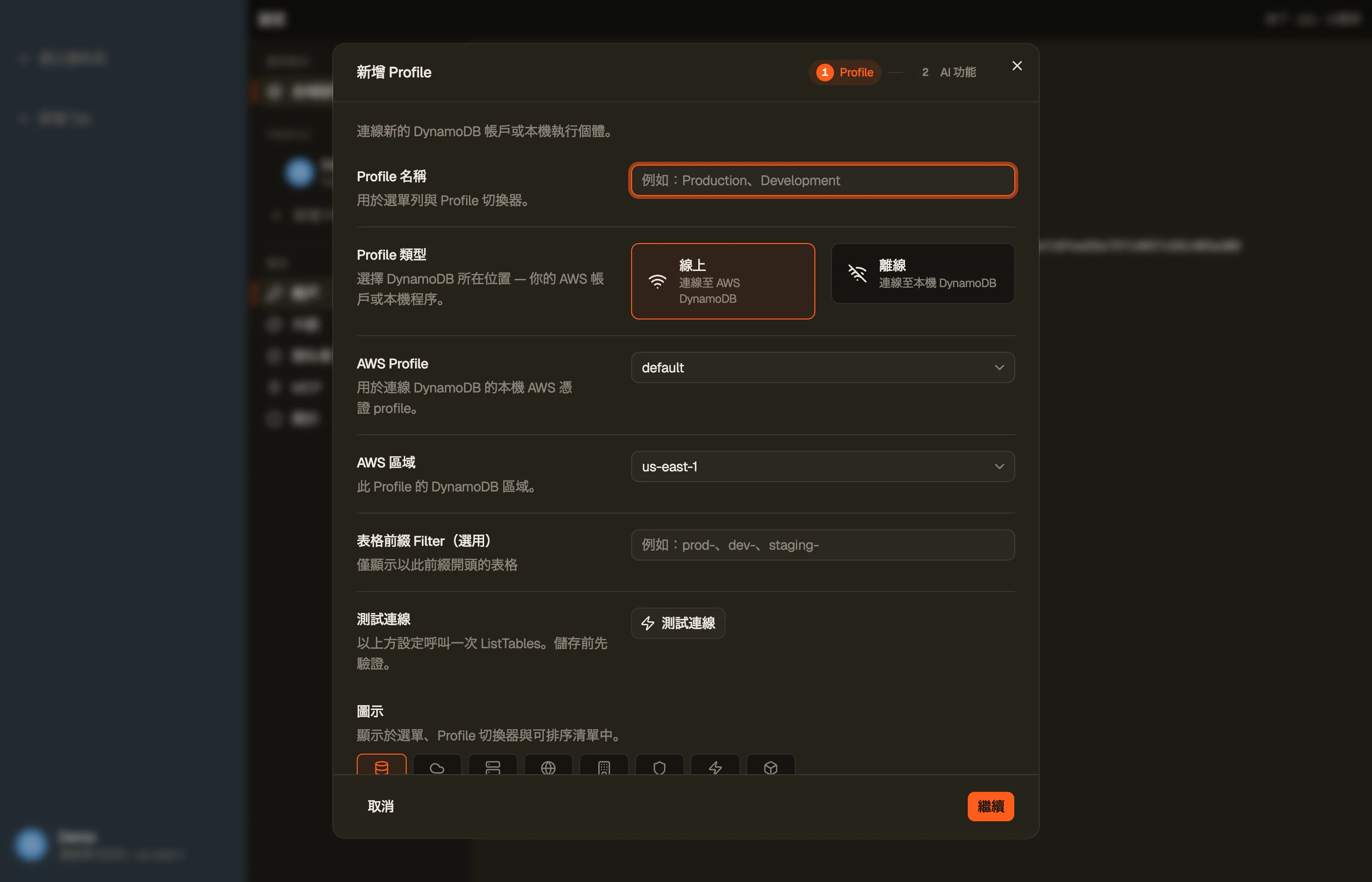
Task: Click the orange 繼續 button
Action: point(991,807)
